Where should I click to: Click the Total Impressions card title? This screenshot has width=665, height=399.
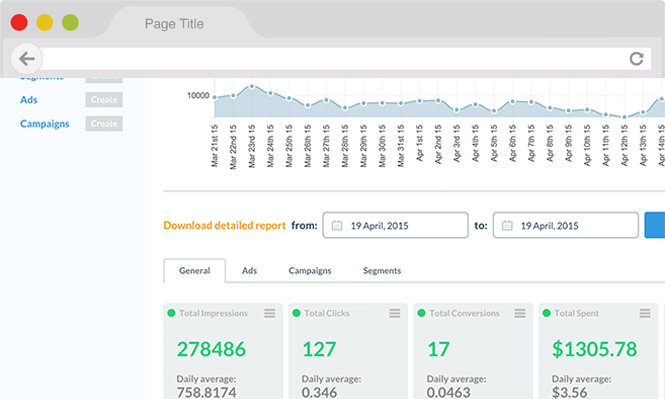[213, 313]
